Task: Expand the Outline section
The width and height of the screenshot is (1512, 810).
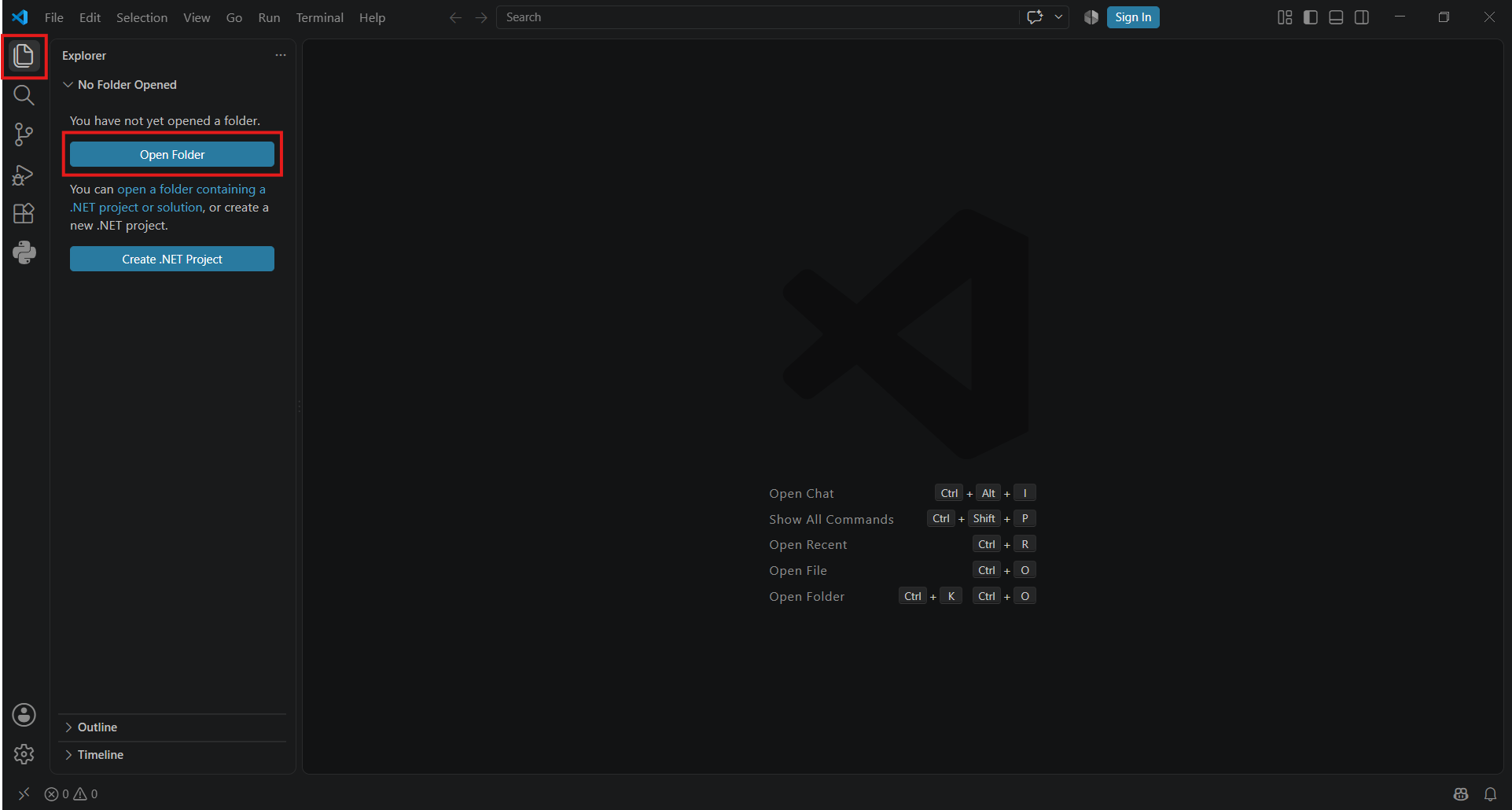Action: (x=172, y=727)
